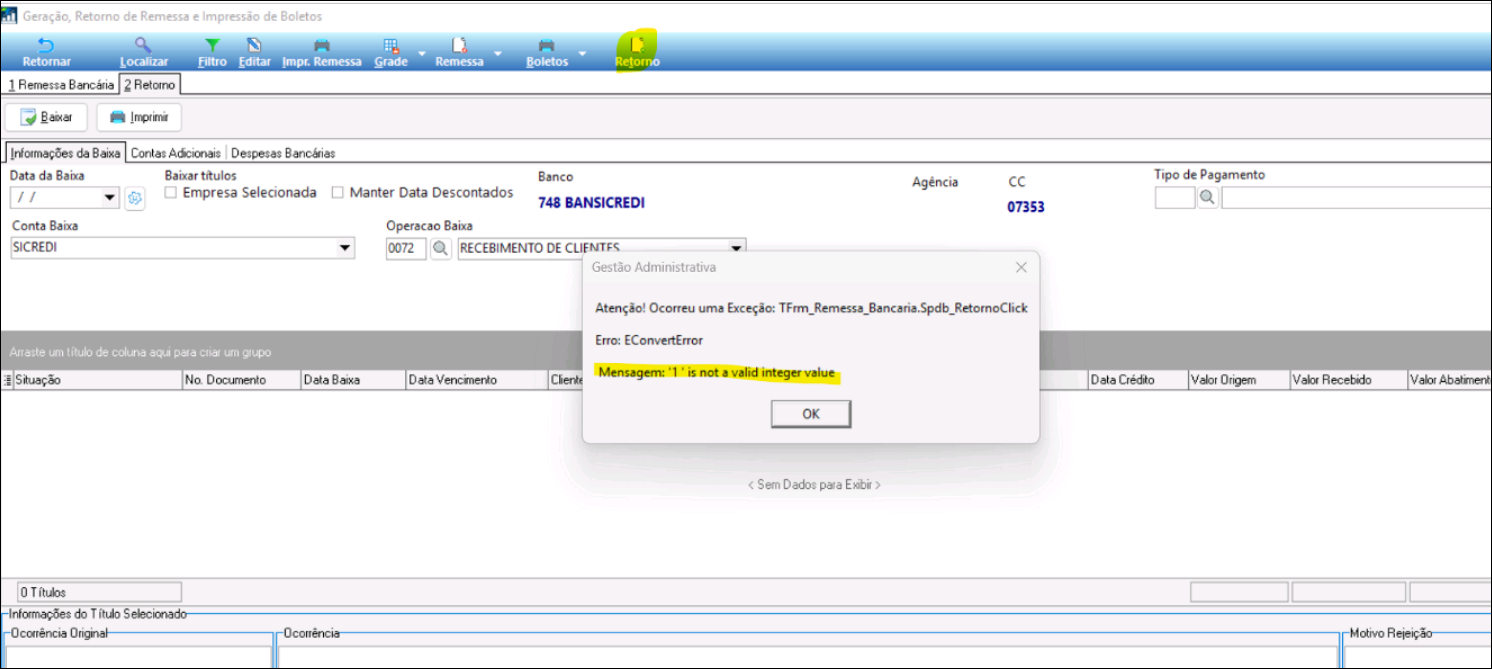Click the magnifier next to Tipo de Pagamento

tap(1207, 198)
